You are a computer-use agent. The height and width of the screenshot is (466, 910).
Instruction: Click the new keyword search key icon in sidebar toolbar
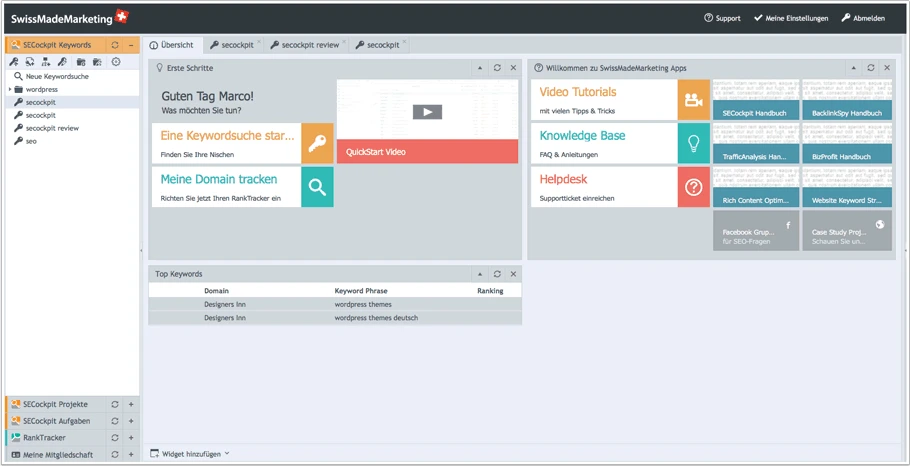[14, 62]
